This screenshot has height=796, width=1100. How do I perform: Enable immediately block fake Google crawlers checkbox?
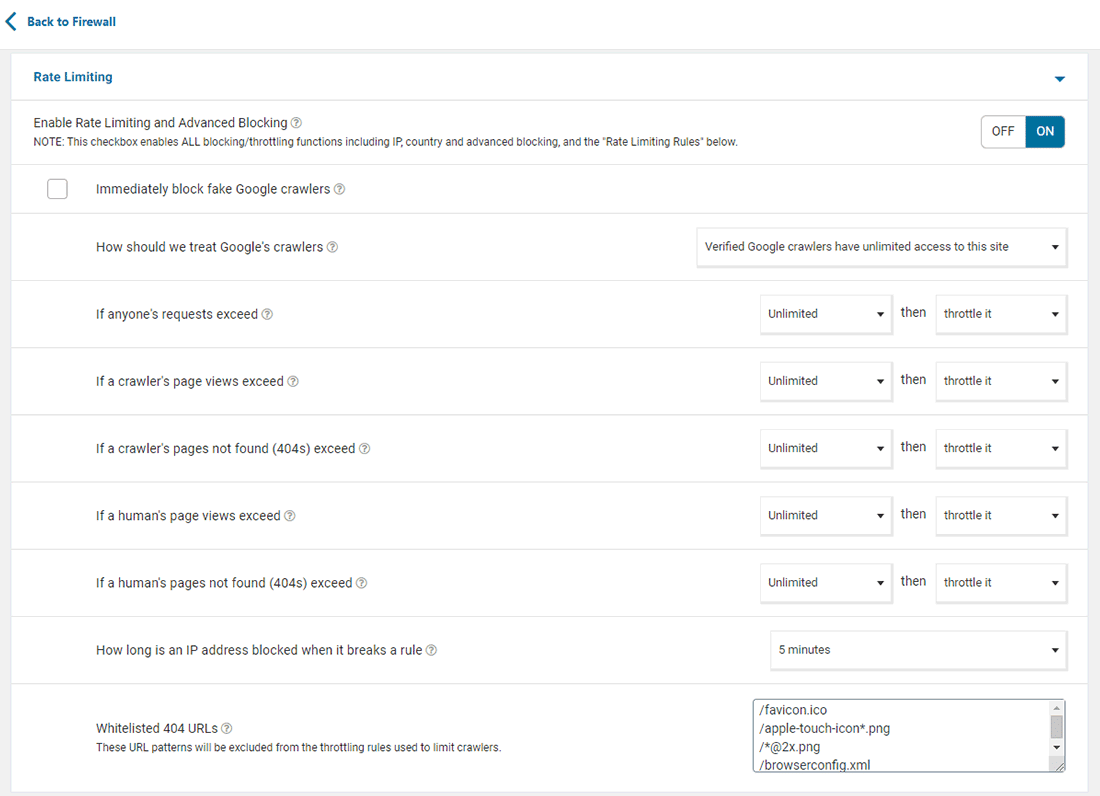pos(57,189)
